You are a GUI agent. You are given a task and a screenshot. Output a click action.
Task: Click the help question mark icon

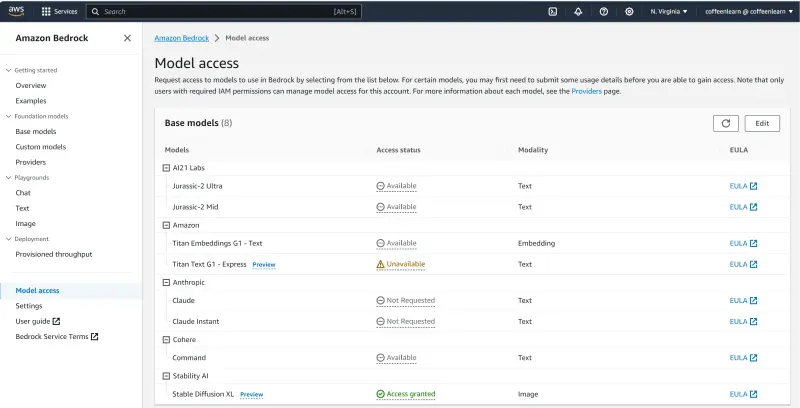coord(604,11)
